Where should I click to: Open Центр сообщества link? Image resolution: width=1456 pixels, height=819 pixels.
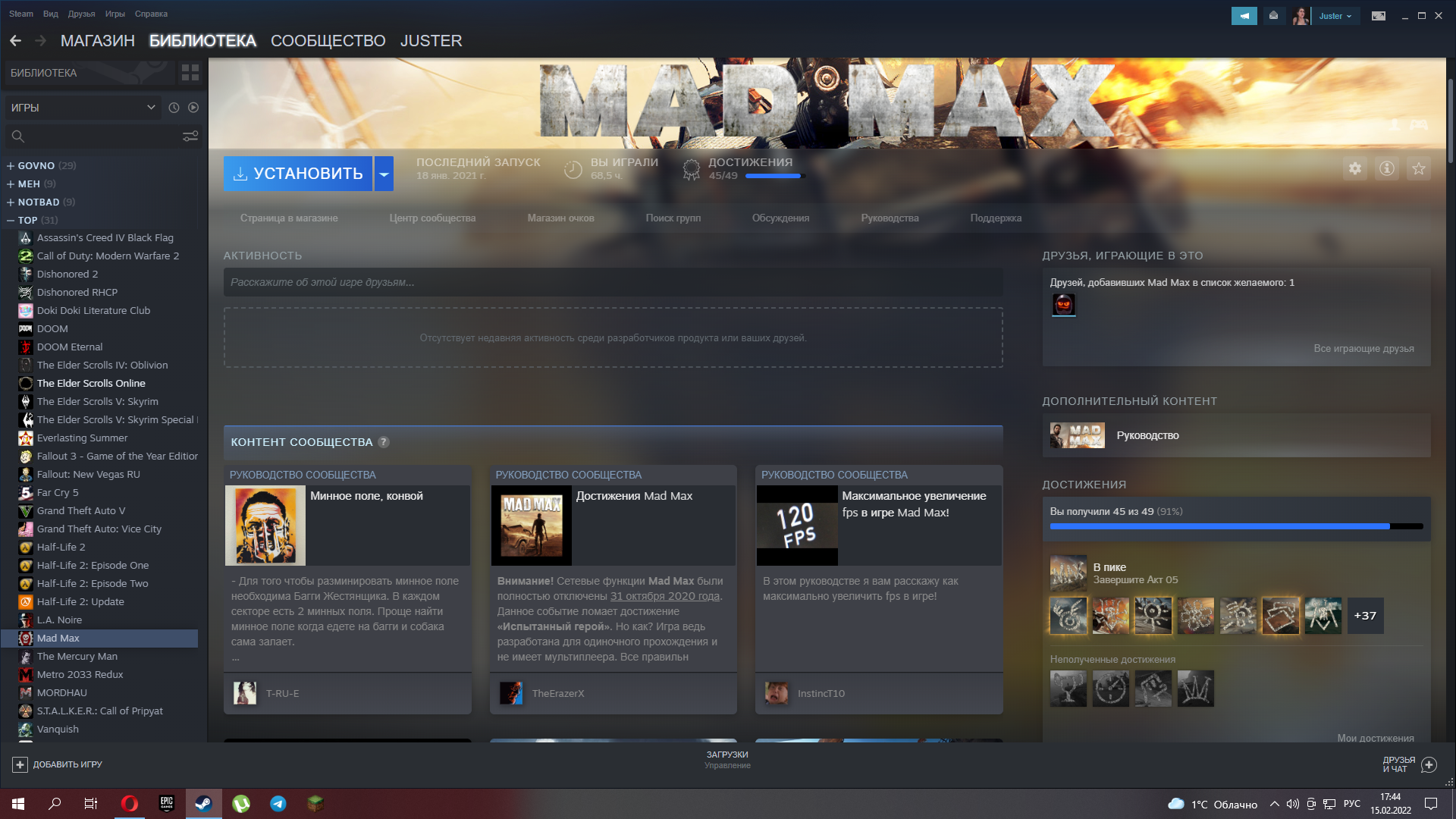[x=432, y=218]
